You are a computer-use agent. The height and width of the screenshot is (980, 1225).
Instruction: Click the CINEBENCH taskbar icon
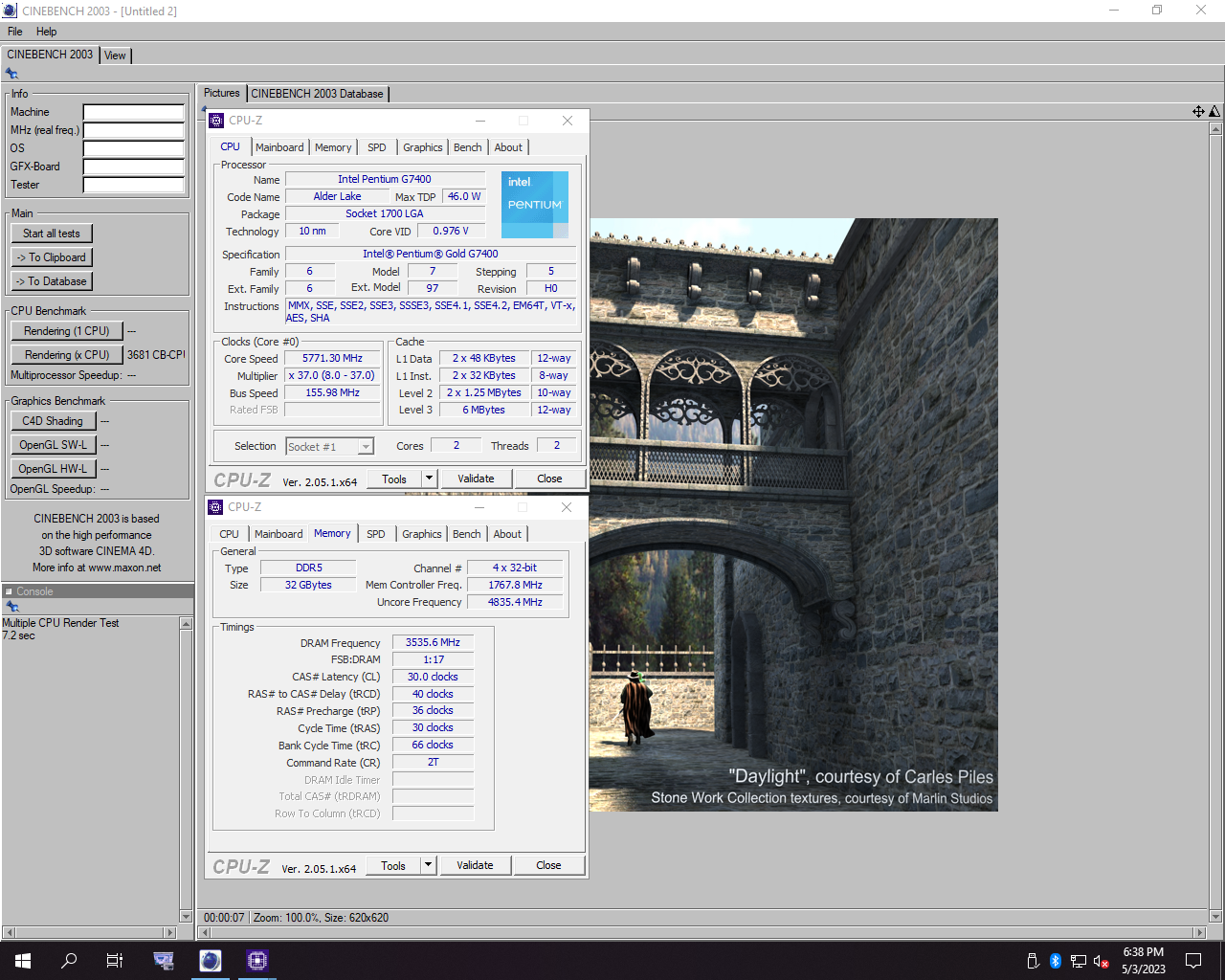[x=211, y=960]
